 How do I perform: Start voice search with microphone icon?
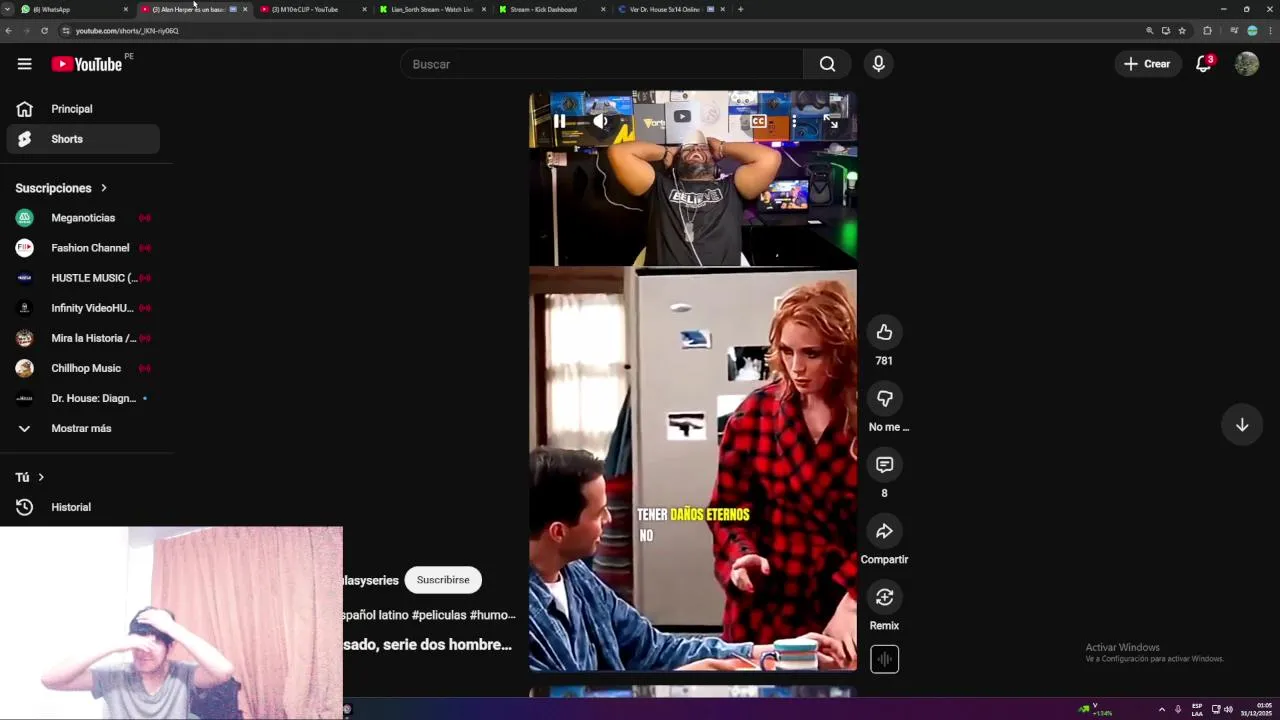tap(878, 64)
